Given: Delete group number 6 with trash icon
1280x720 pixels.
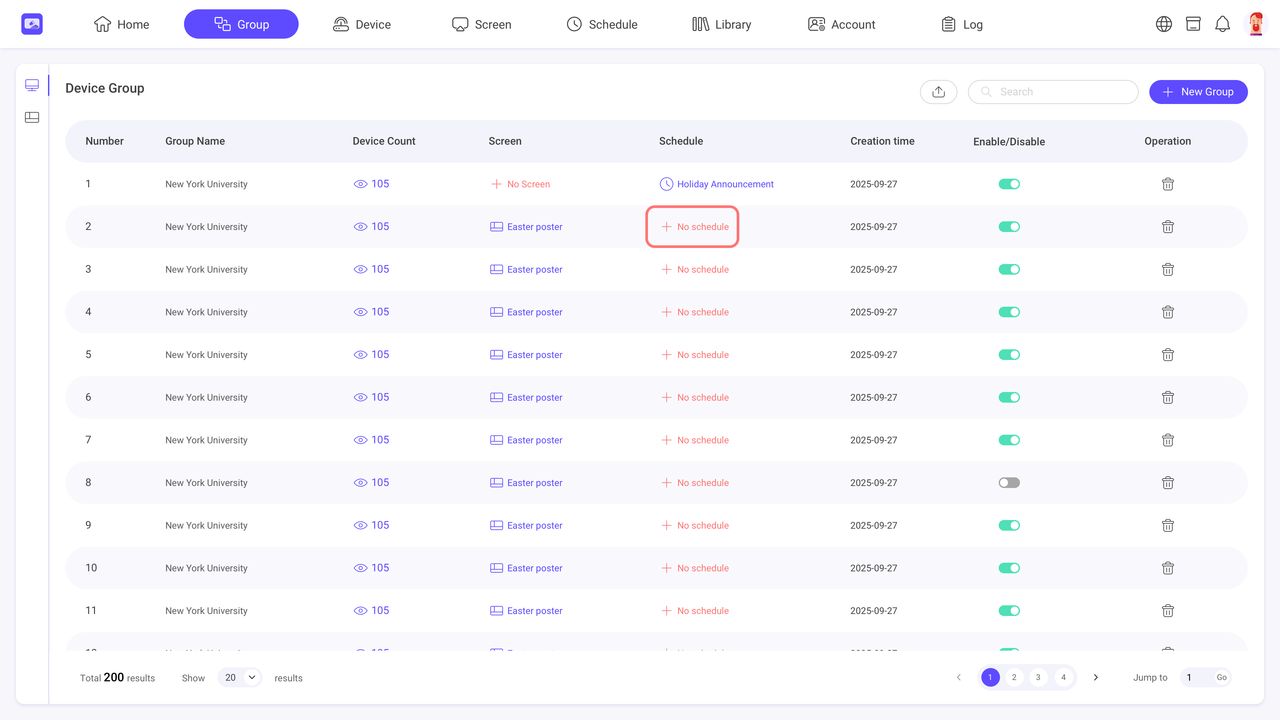Looking at the screenshot, I should (1167, 397).
